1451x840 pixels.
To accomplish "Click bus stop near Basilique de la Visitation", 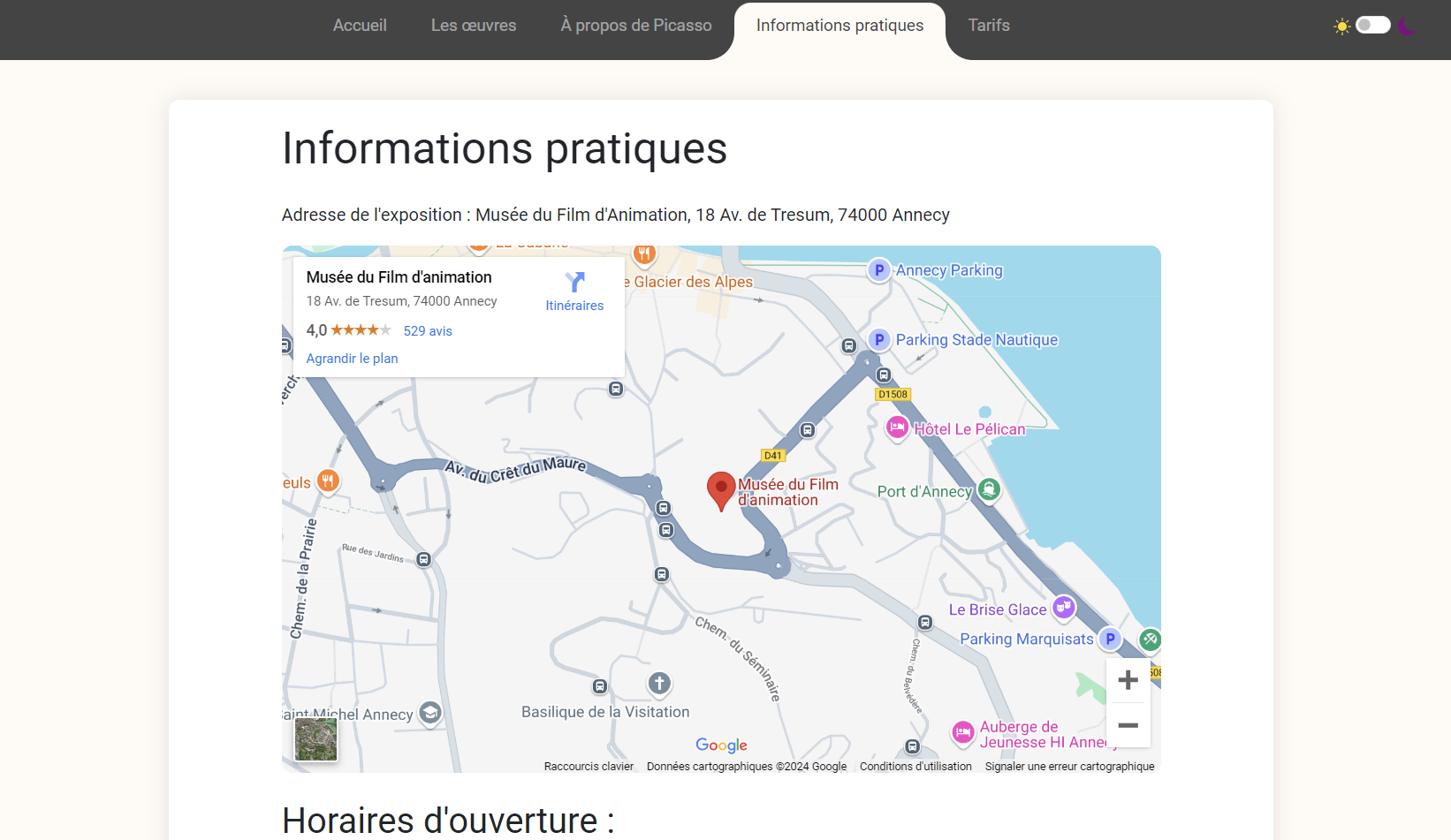I will (x=600, y=686).
